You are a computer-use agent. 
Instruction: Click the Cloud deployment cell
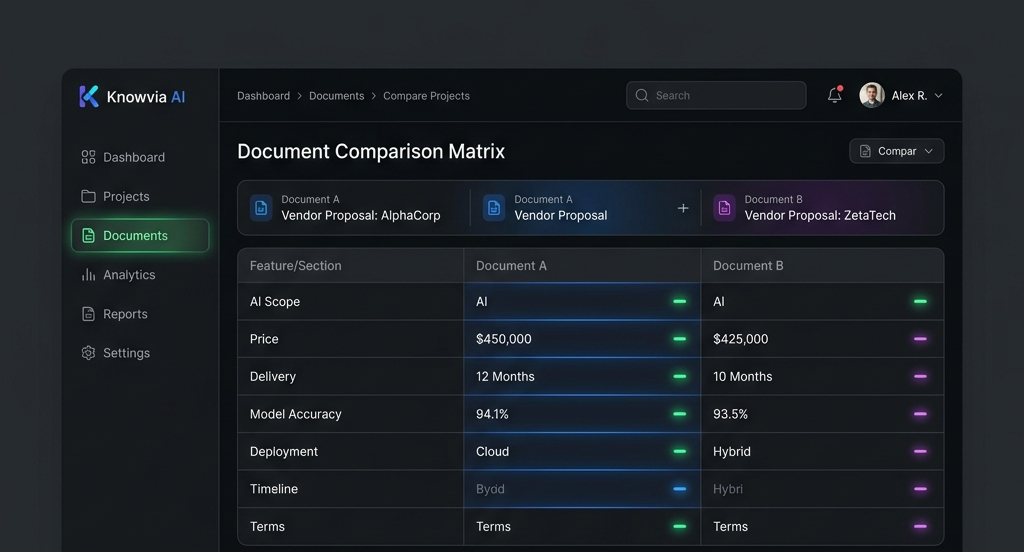(582, 451)
